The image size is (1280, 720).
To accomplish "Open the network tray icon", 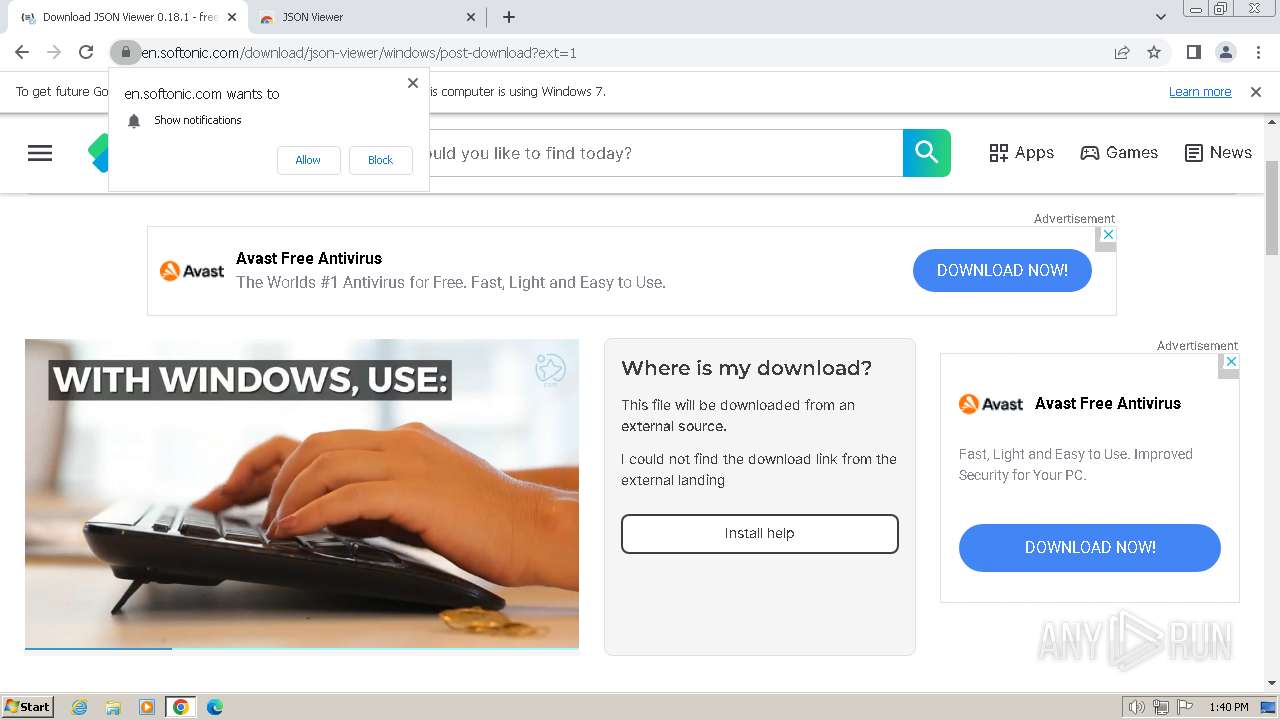I will click(x=1161, y=707).
